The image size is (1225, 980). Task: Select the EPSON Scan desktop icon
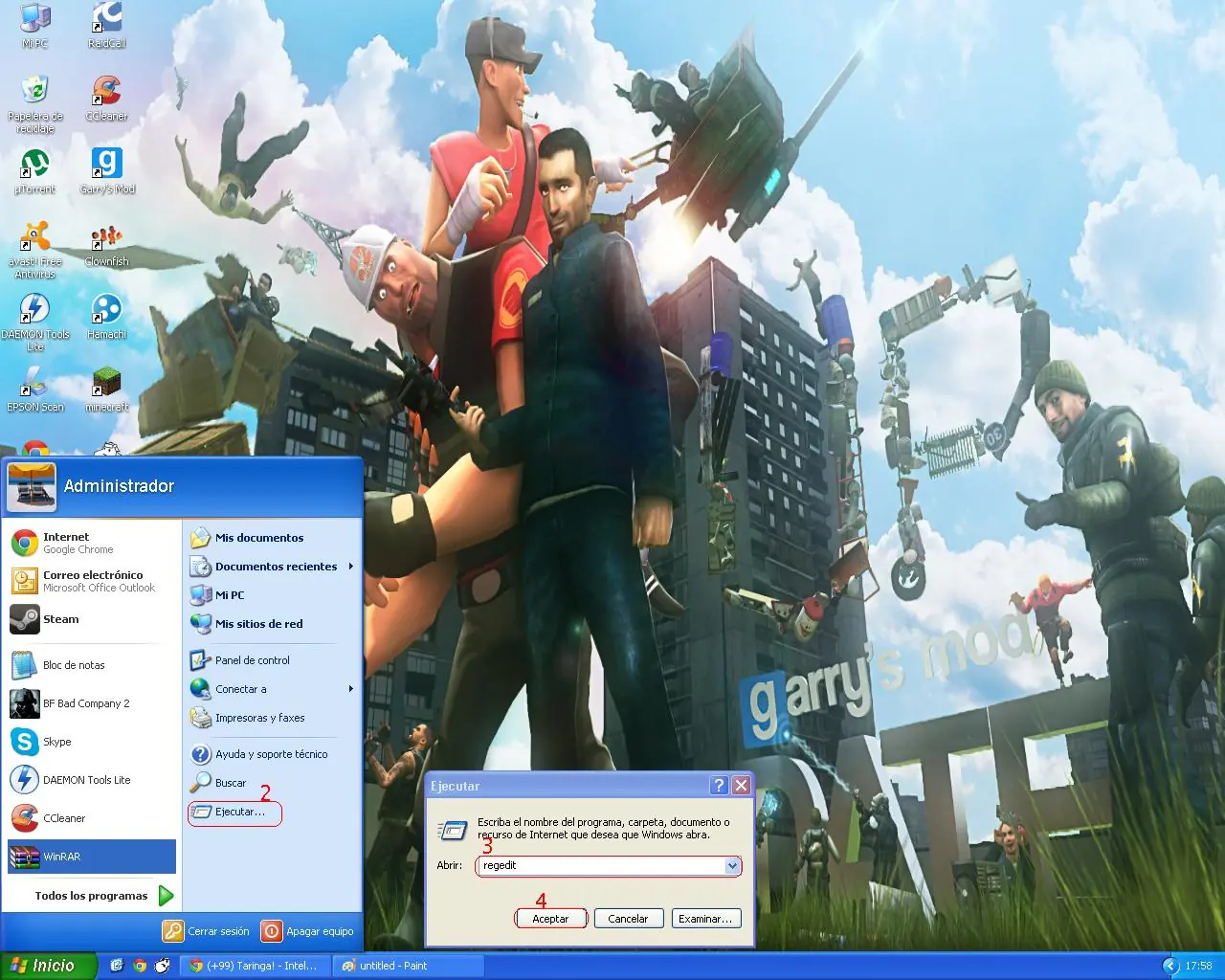pyautogui.click(x=34, y=389)
